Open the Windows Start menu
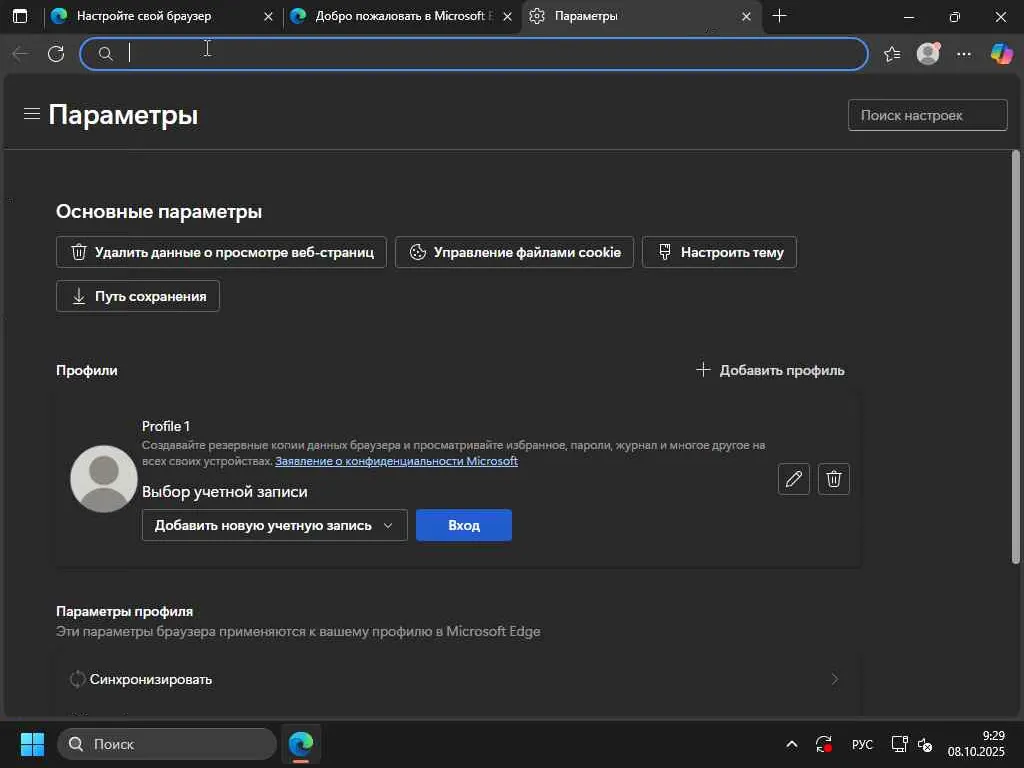Viewport: 1024px width, 768px height. [x=32, y=744]
